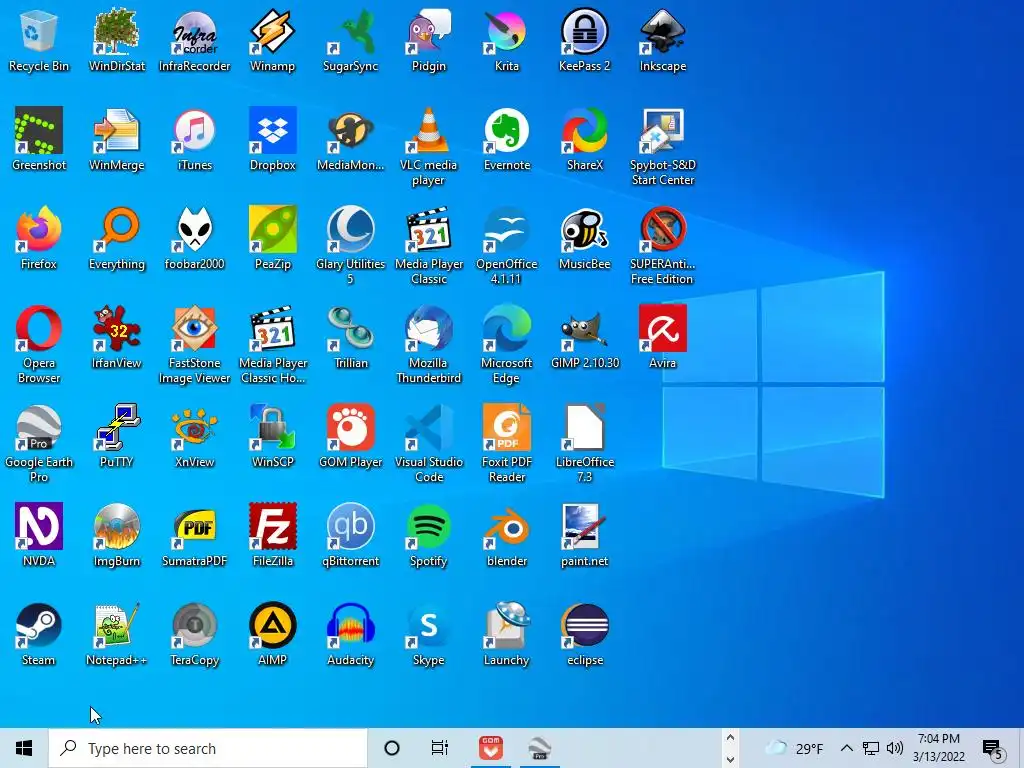Viewport: 1024px width, 768px height.
Task: Click the Mozilla Thunderbird icon
Action: (428, 345)
